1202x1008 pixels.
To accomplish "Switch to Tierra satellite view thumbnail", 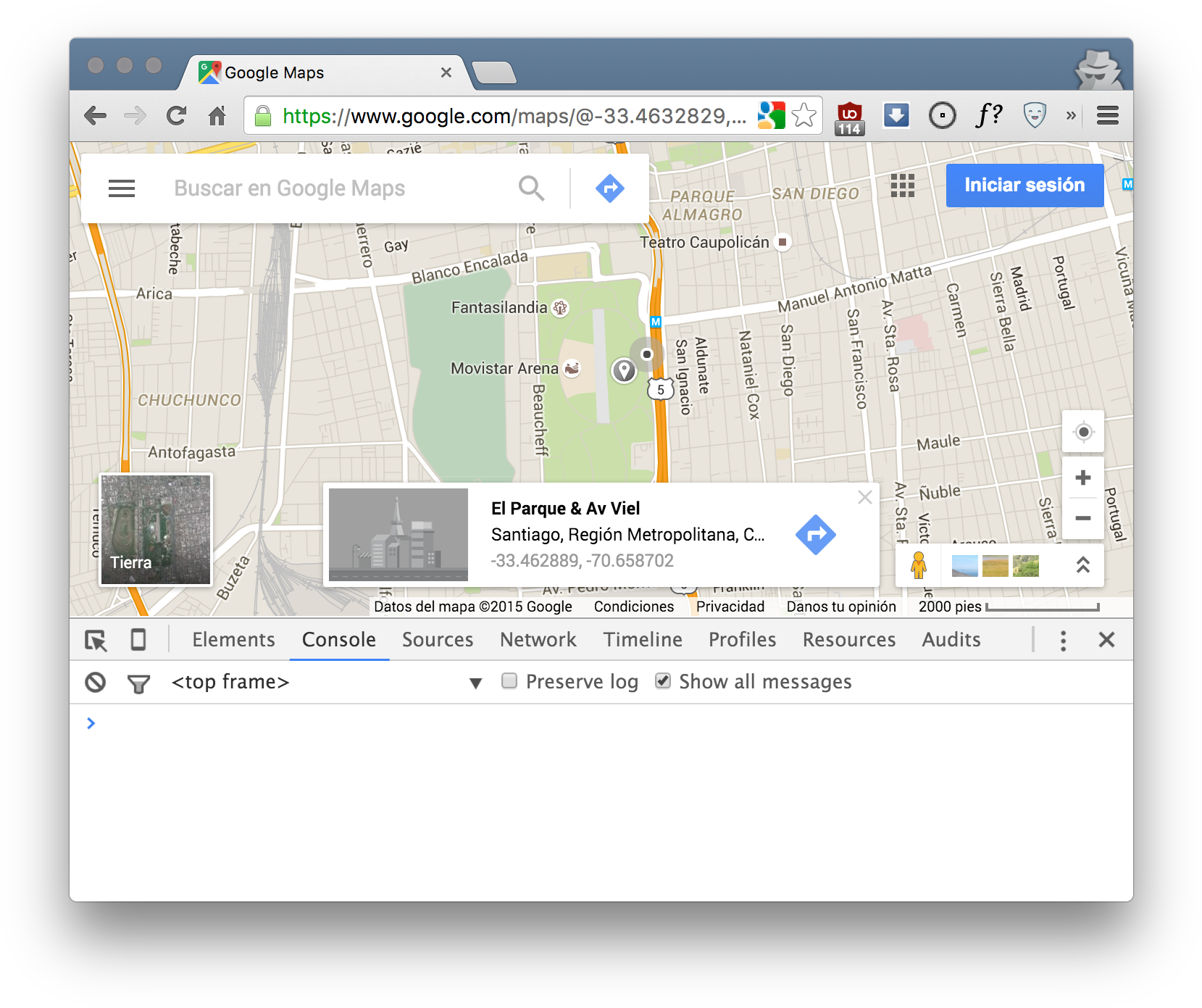I will point(156,530).
